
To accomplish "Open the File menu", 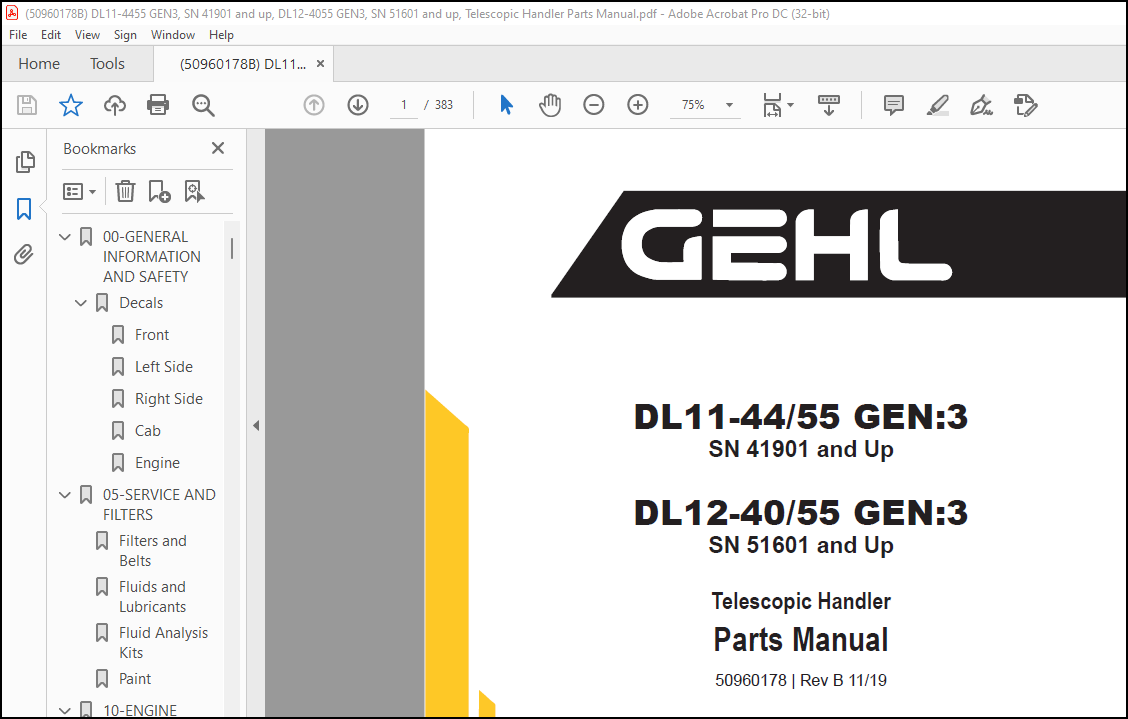I will [18, 35].
